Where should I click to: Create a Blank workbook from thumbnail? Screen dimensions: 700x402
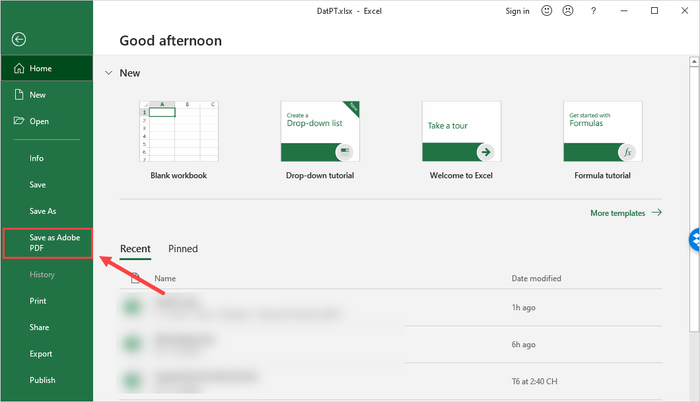click(x=179, y=131)
